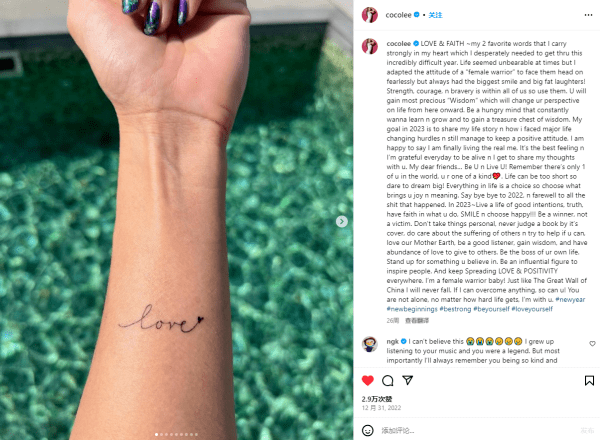View the 2.9万 likes count list

coord(377,399)
